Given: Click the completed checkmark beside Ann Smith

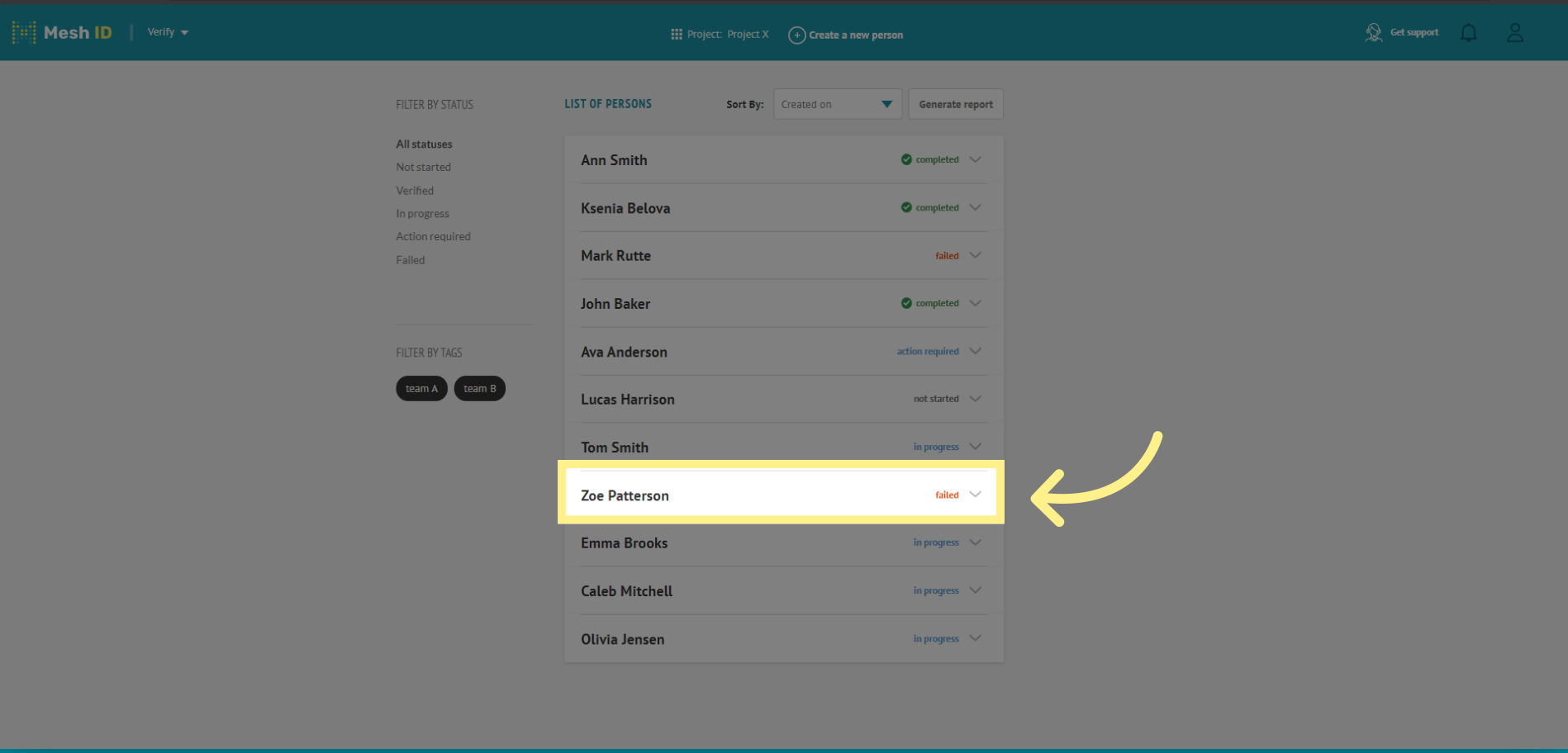Looking at the screenshot, I should coord(905,159).
